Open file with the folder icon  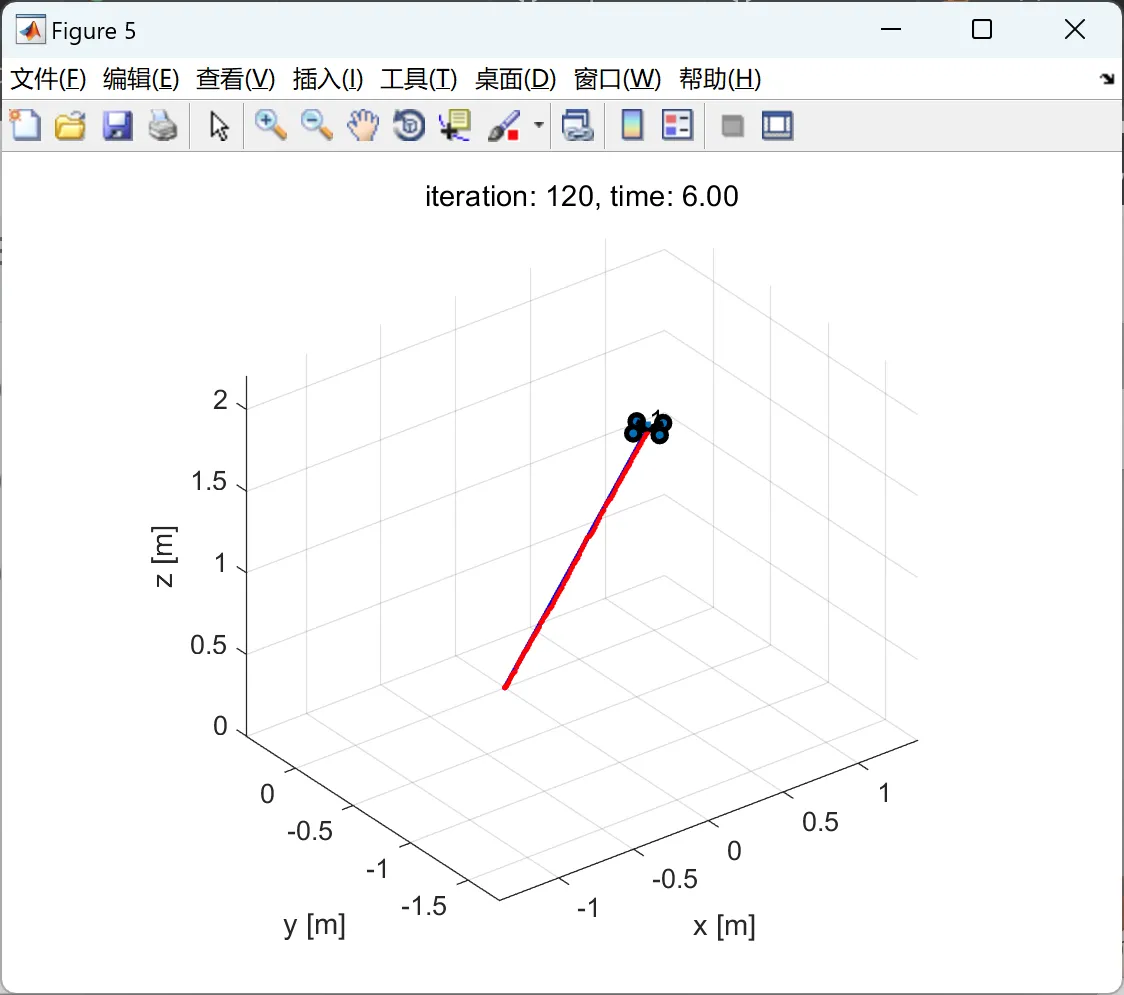(x=70, y=125)
